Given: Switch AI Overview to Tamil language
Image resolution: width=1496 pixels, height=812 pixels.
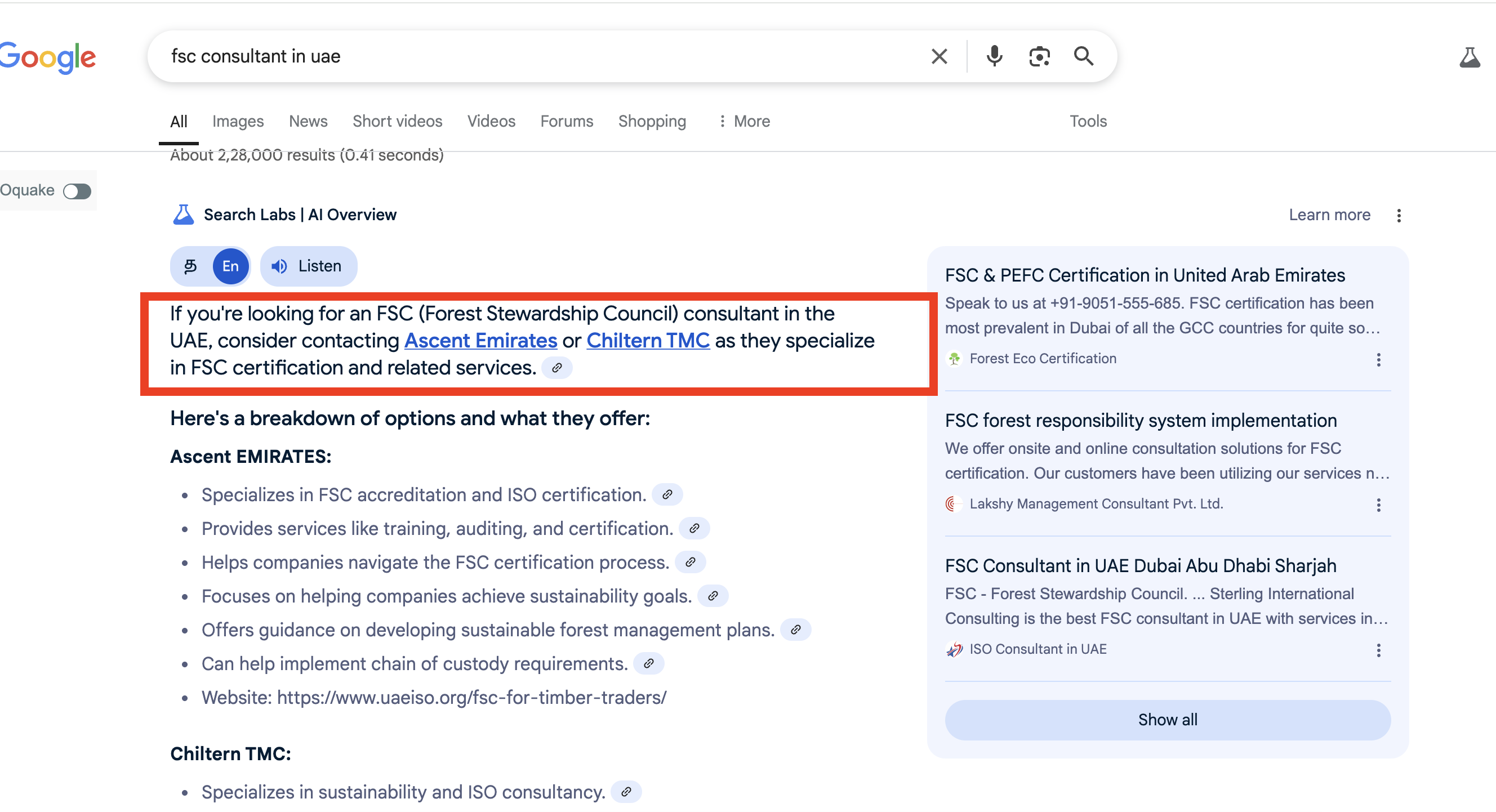Looking at the screenshot, I should pos(190,266).
